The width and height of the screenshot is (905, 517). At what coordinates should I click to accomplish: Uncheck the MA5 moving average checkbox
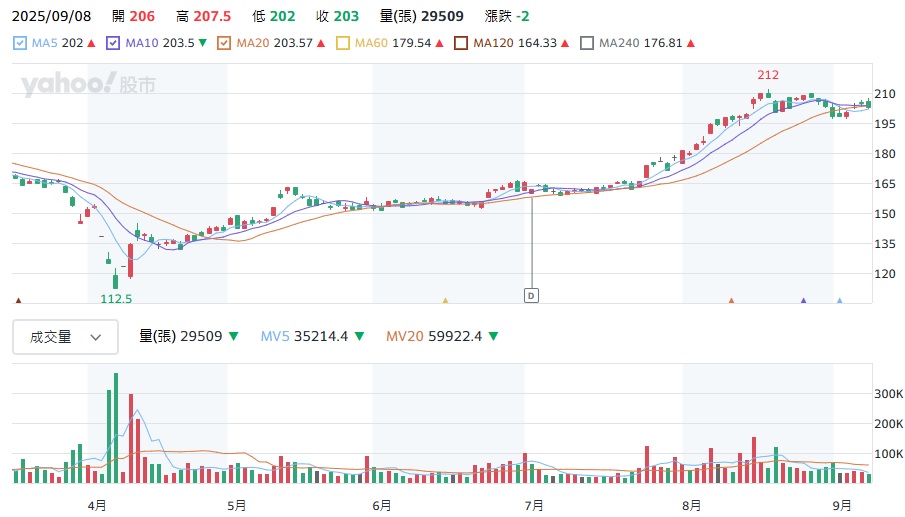[20, 44]
